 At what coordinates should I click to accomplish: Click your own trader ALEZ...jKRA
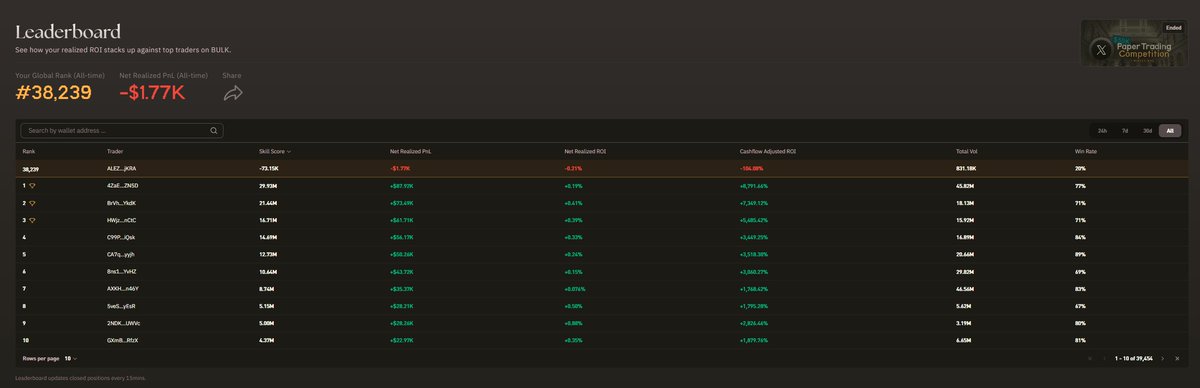(121, 169)
